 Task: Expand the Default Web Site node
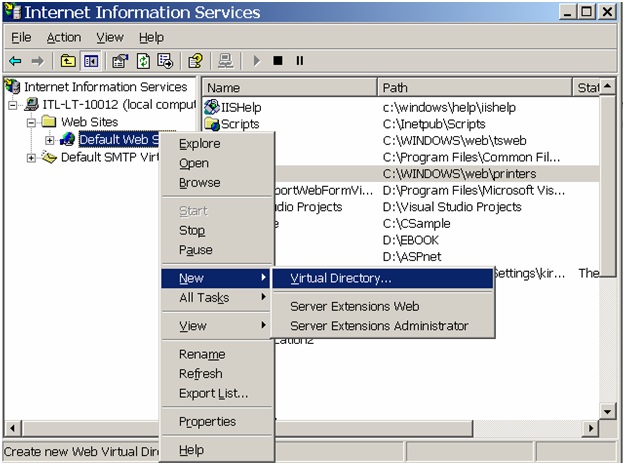pos(49,140)
